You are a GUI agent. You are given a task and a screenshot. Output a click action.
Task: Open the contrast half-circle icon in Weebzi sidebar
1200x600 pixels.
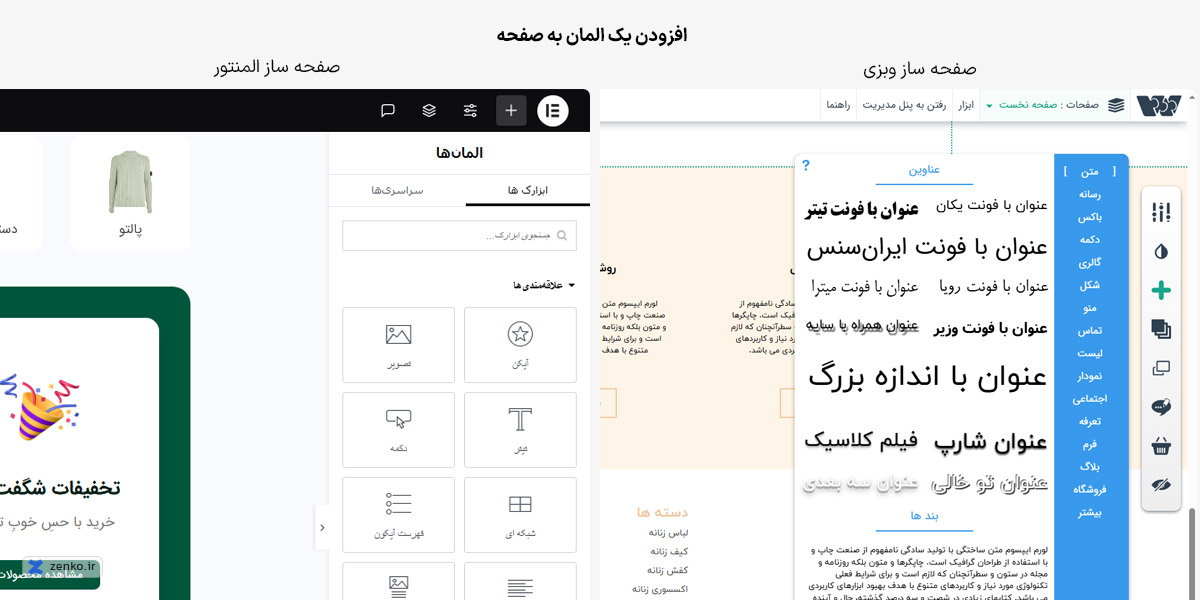(1161, 251)
